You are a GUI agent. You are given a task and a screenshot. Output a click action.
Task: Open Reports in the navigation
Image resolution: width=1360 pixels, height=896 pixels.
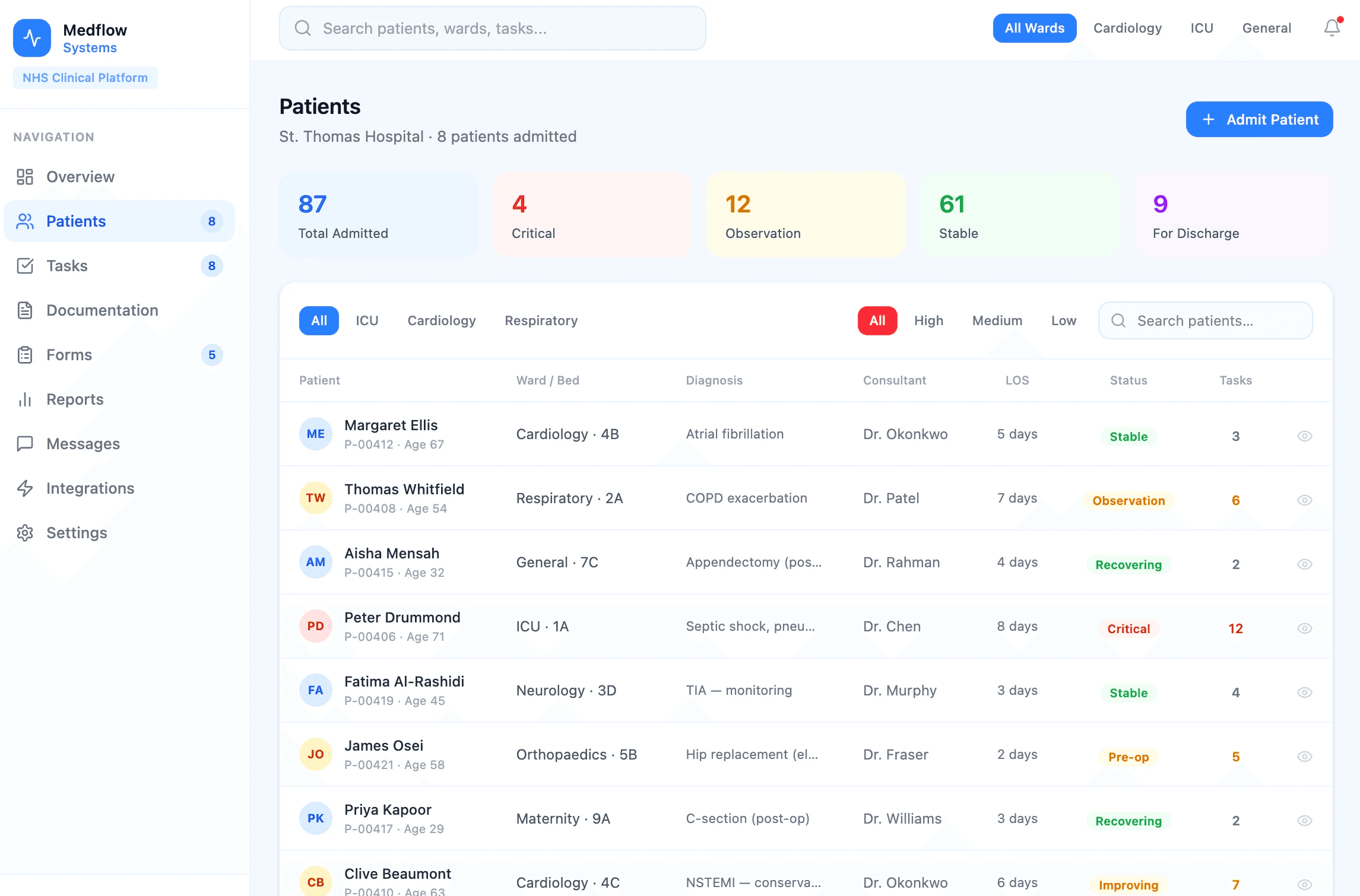[x=119, y=399]
